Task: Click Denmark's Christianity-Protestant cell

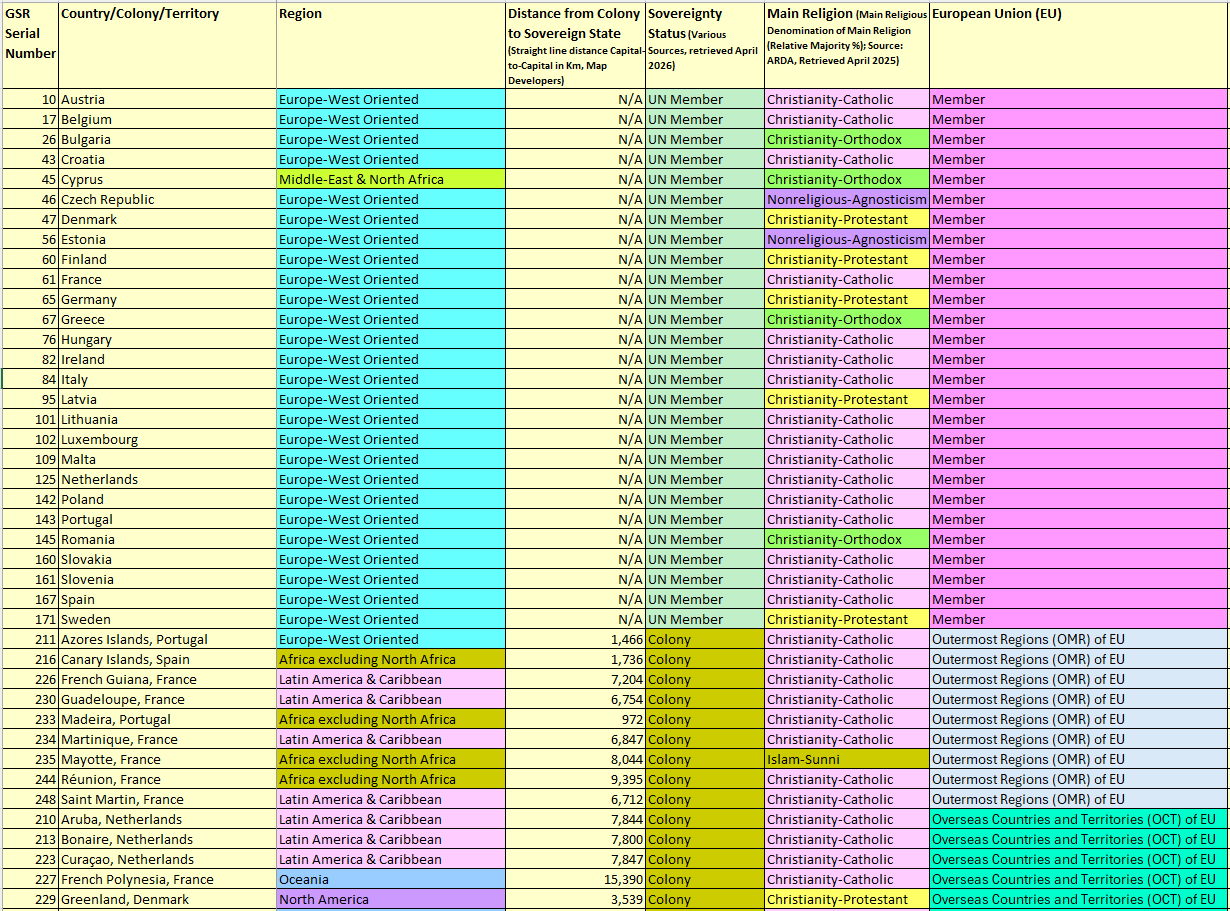Action: (847, 219)
